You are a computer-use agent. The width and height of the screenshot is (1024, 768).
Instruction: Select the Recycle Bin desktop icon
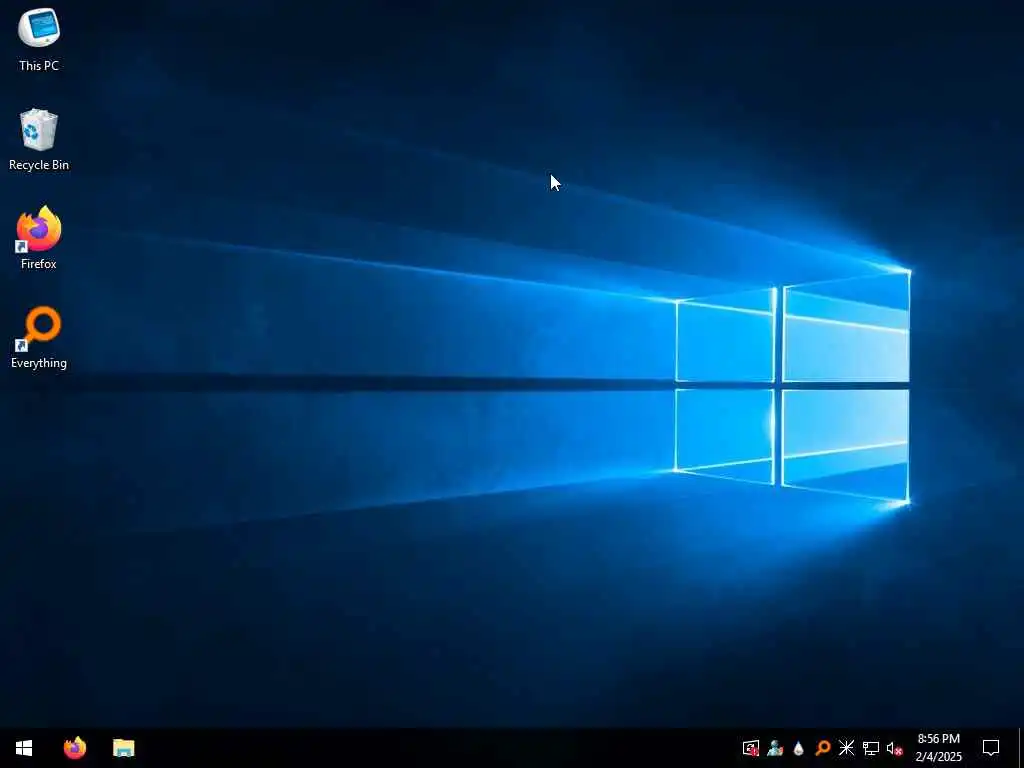39,140
